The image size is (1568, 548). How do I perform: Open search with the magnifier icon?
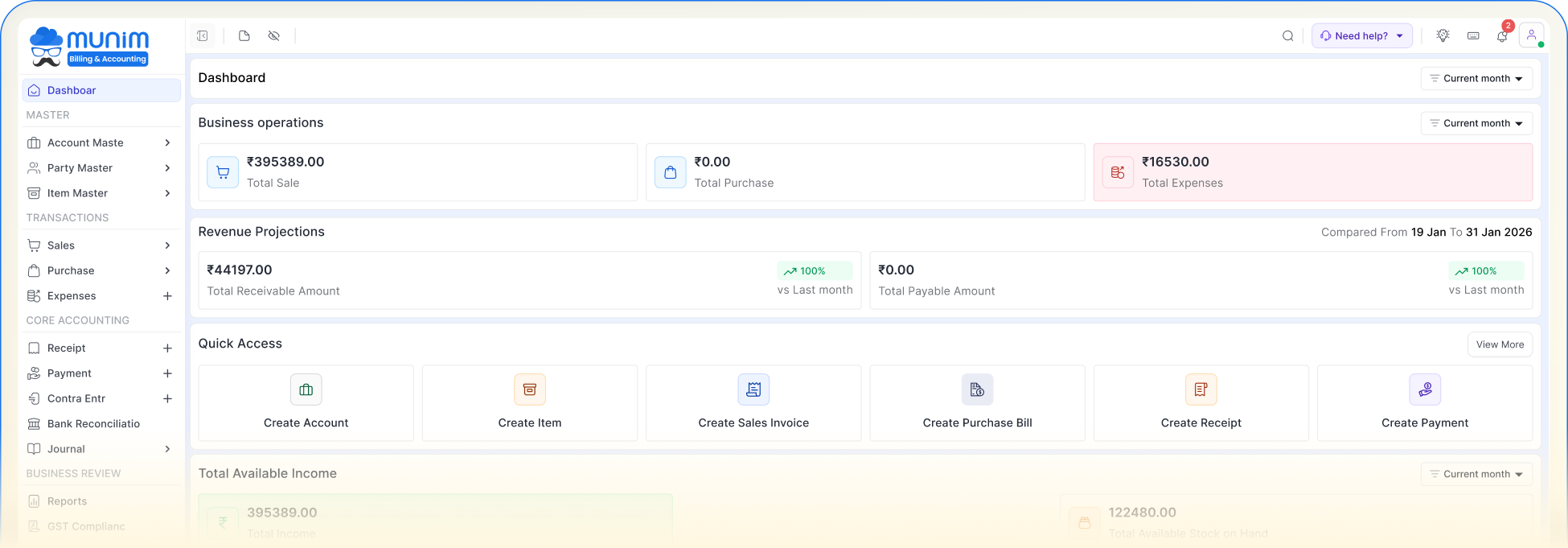click(1288, 36)
